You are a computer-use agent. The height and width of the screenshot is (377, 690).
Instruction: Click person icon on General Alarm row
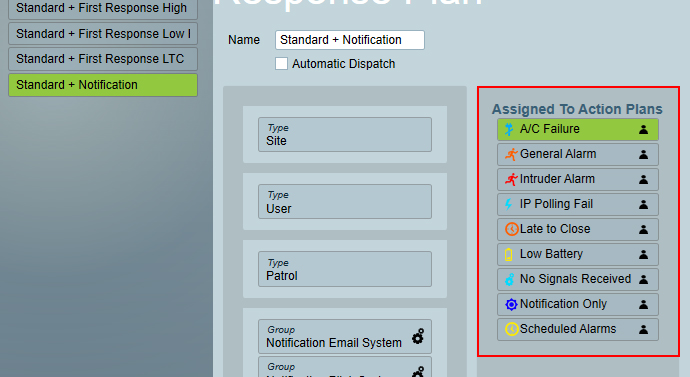(643, 154)
